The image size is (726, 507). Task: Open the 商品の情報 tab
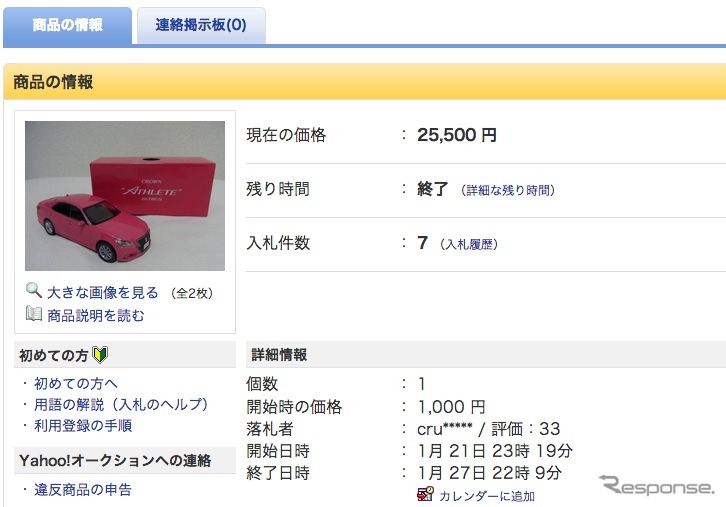(68, 25)
